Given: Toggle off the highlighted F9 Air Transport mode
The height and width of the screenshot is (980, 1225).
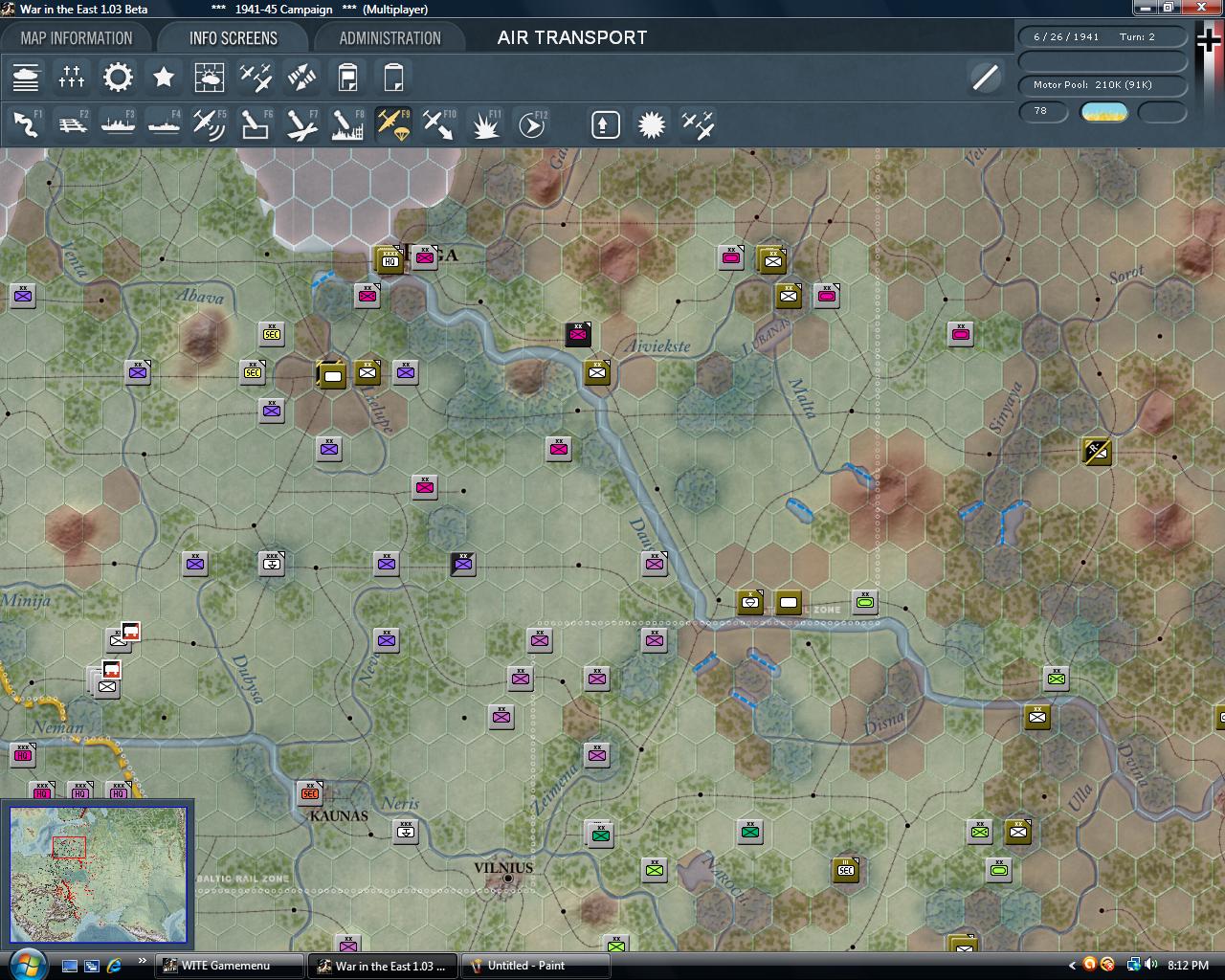Looking at the screenshot, I should click(x=392, y=122).
